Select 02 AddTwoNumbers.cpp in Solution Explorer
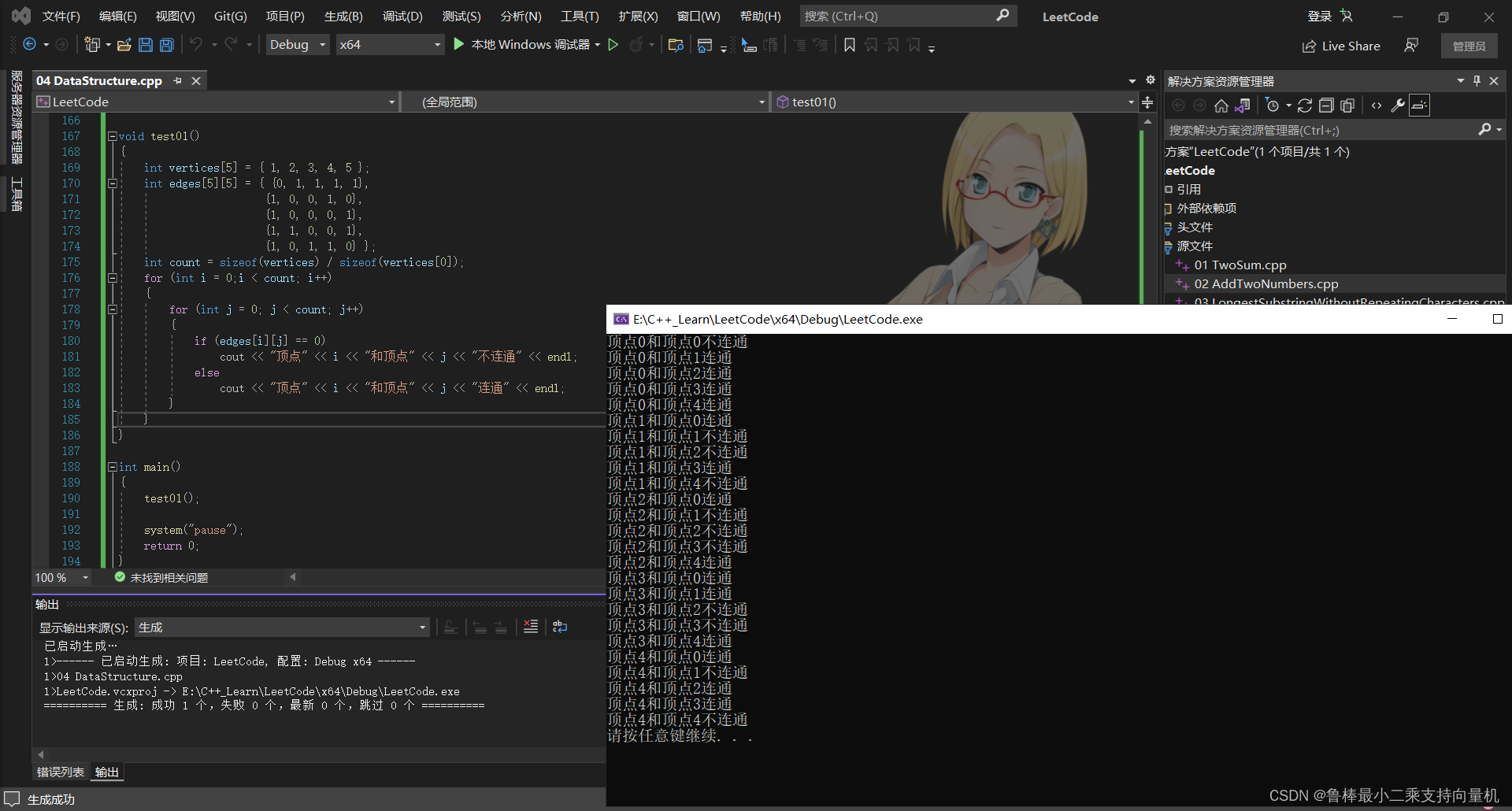Image resolution: width=1512 pixels, height=811 pixels. pyautogui.click(x=1266, y=284)
